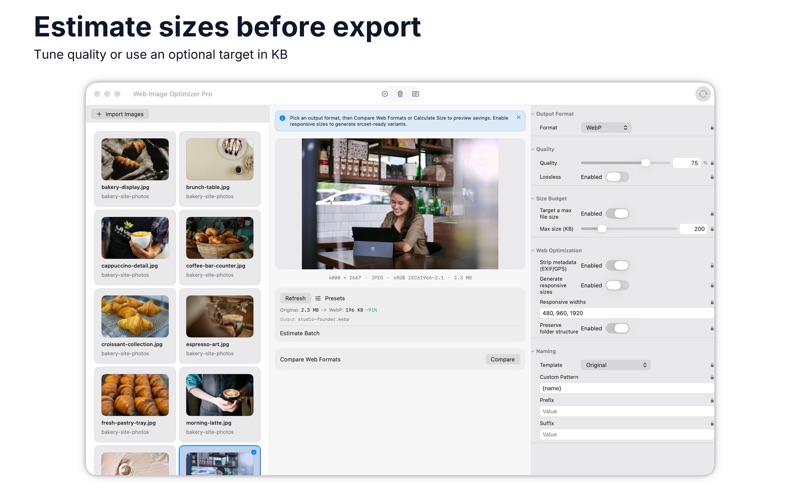Image resolution: width=800 pixels, height=500 pixels.
Task: Click the -91% savings text
Action: point(371,310)
